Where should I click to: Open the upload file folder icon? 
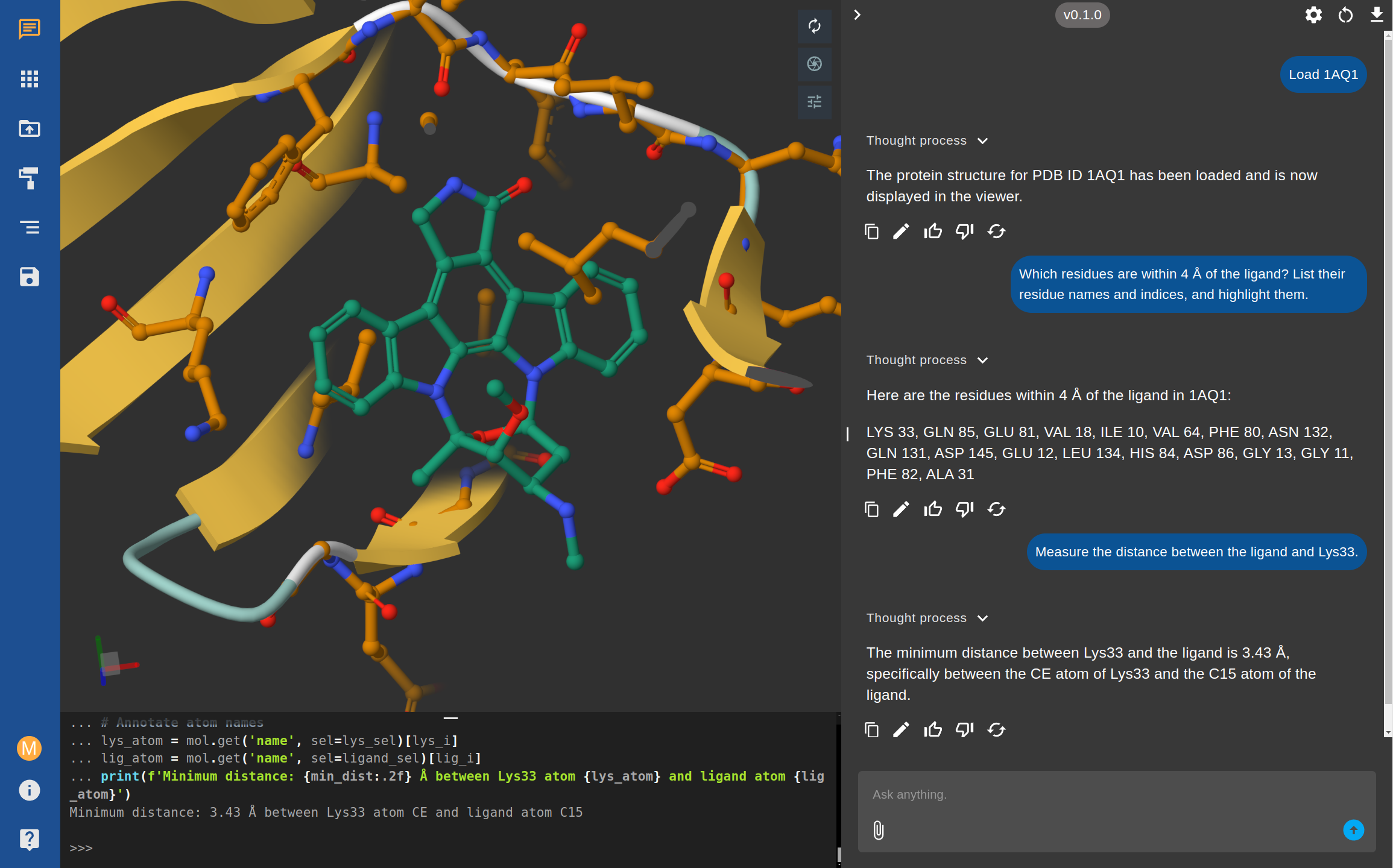29,128
